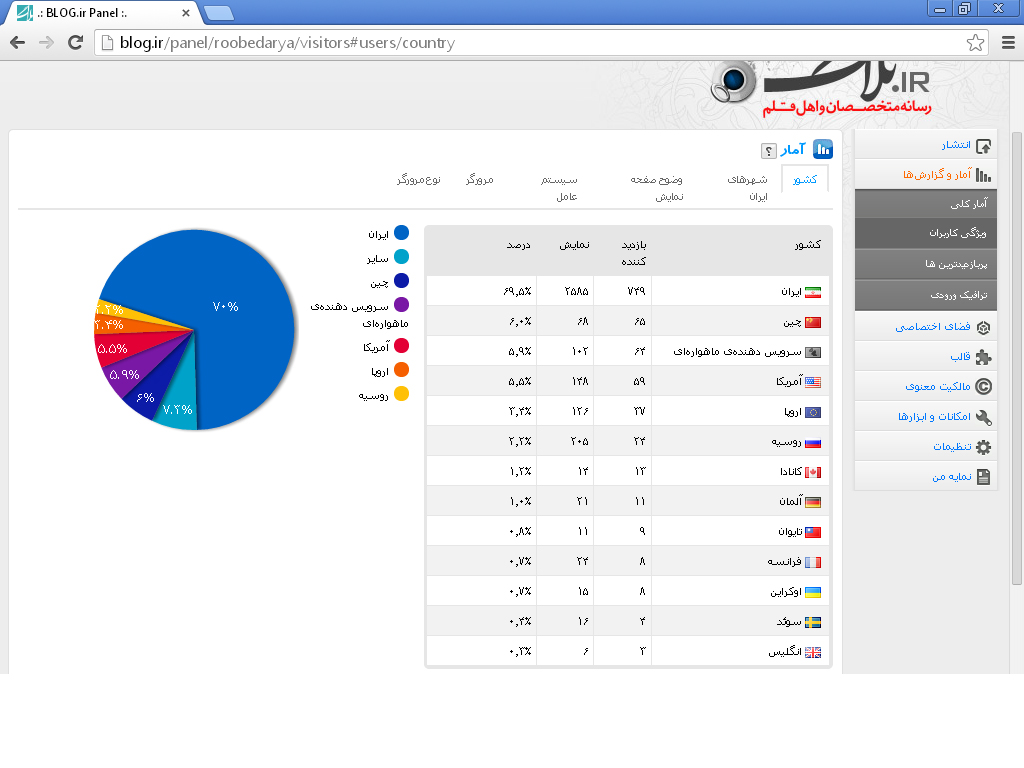Click the copyright icon for مالکیت معنوی
Image resolution: width=1024 pixels, height=768 pixels.
point(983,387)
